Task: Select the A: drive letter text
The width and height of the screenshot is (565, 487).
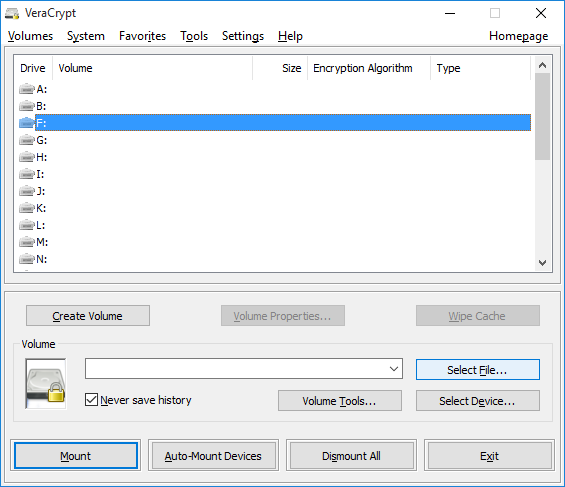Action: (x=41, y=89)
